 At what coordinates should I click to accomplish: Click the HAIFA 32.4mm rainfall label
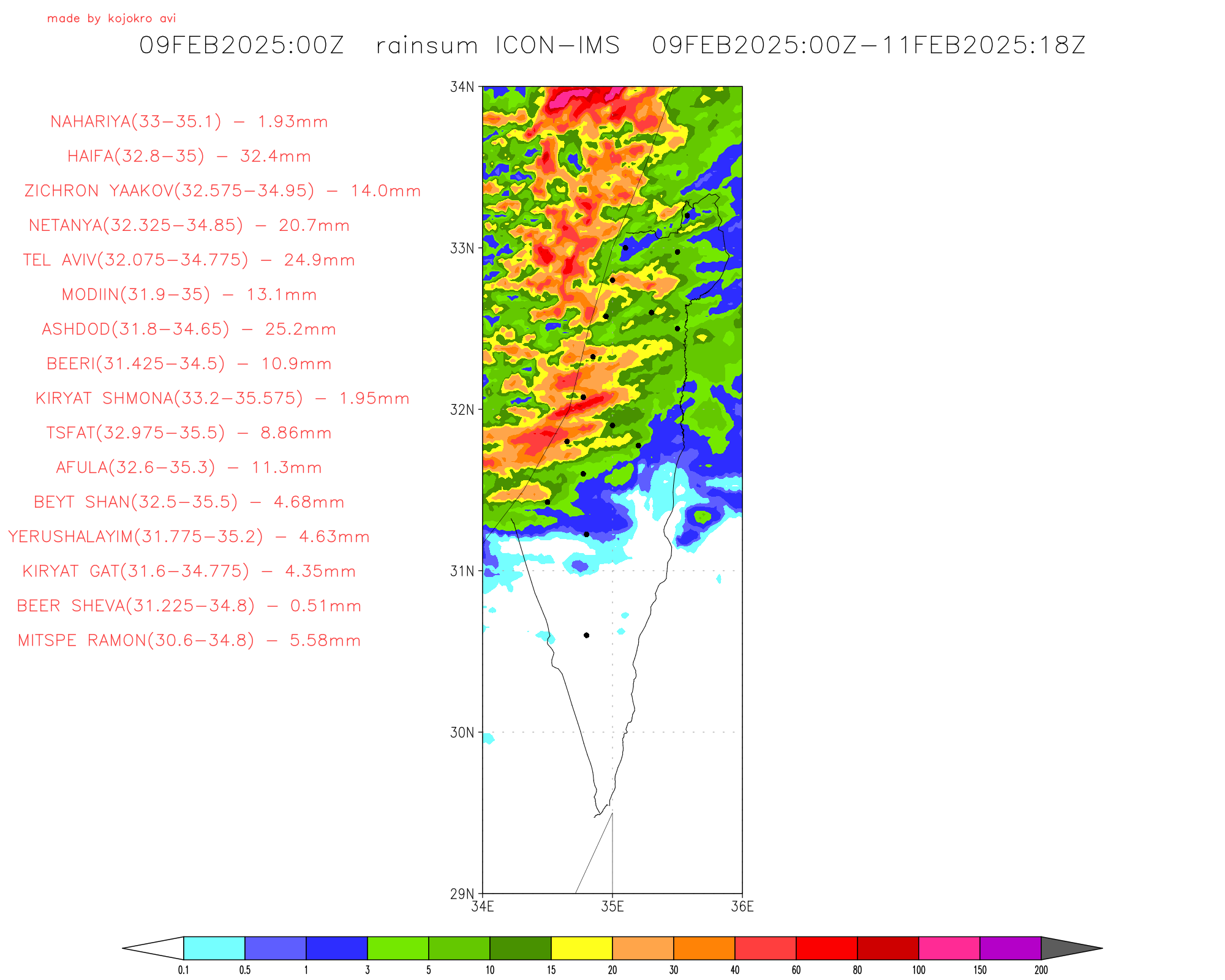tap(189, 156)
